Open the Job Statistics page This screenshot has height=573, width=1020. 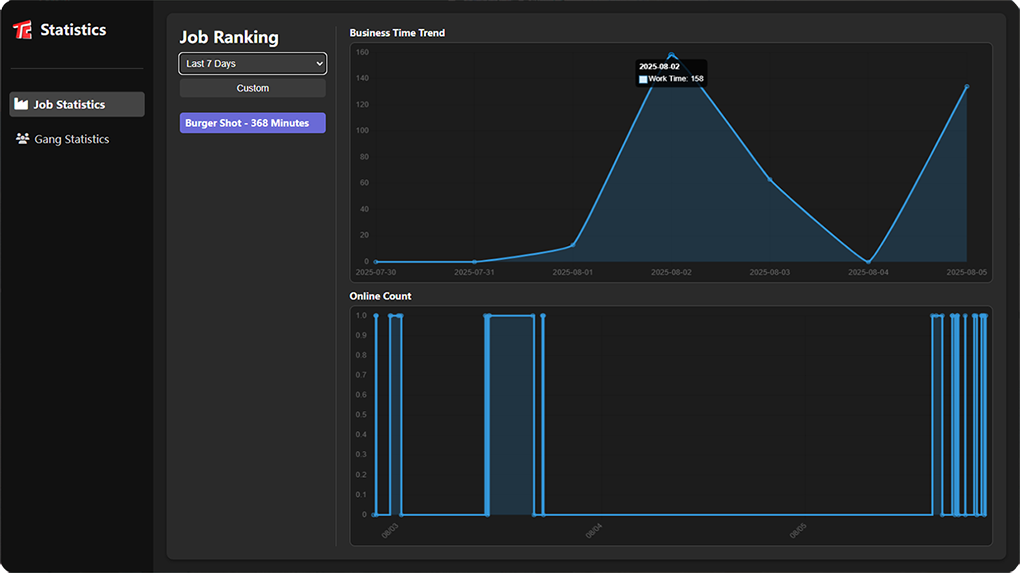(77, 104)
